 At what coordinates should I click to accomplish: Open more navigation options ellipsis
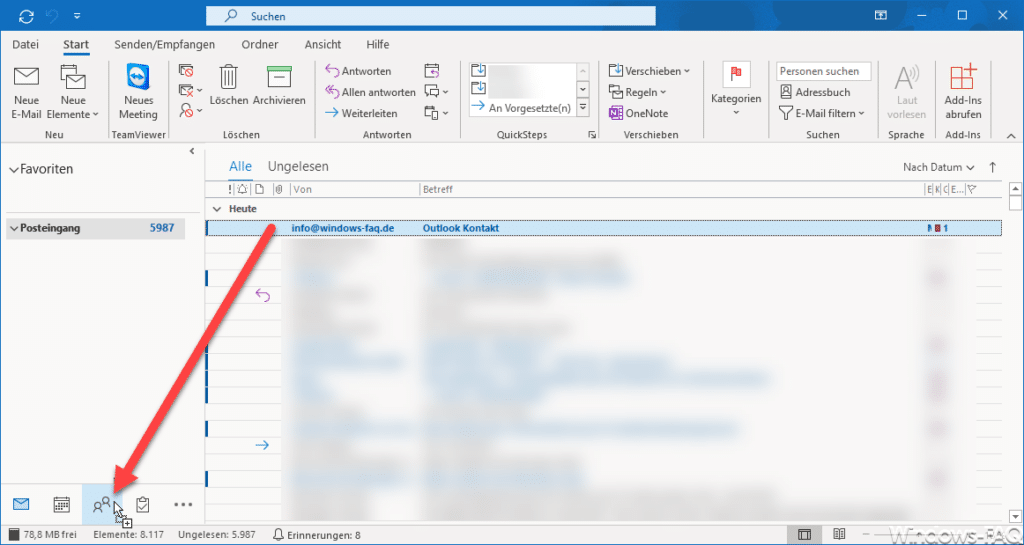184,504
